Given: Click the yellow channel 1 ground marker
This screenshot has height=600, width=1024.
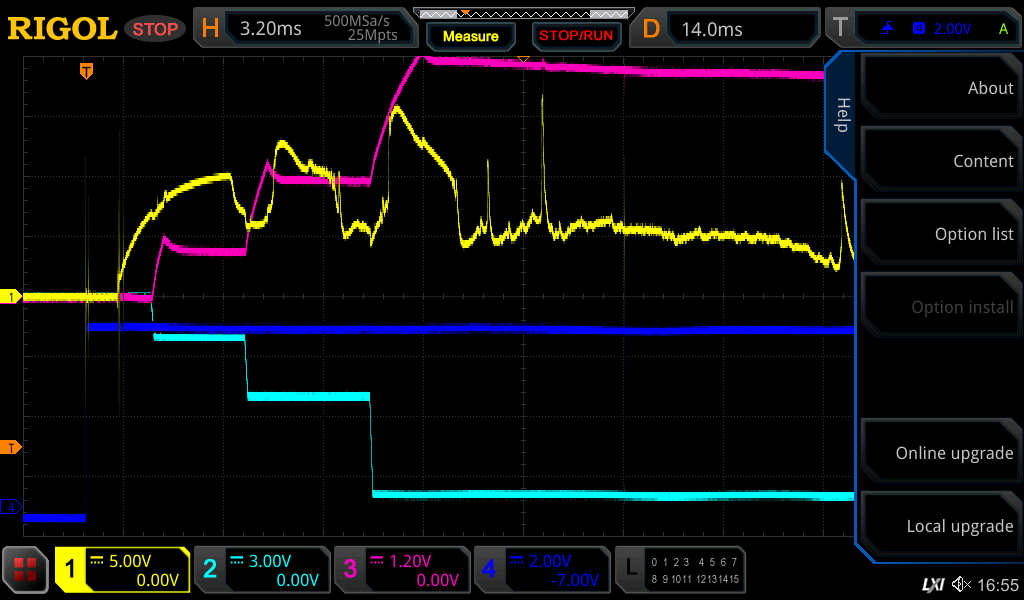Looking at the screenshot, I should pos(11,297).
